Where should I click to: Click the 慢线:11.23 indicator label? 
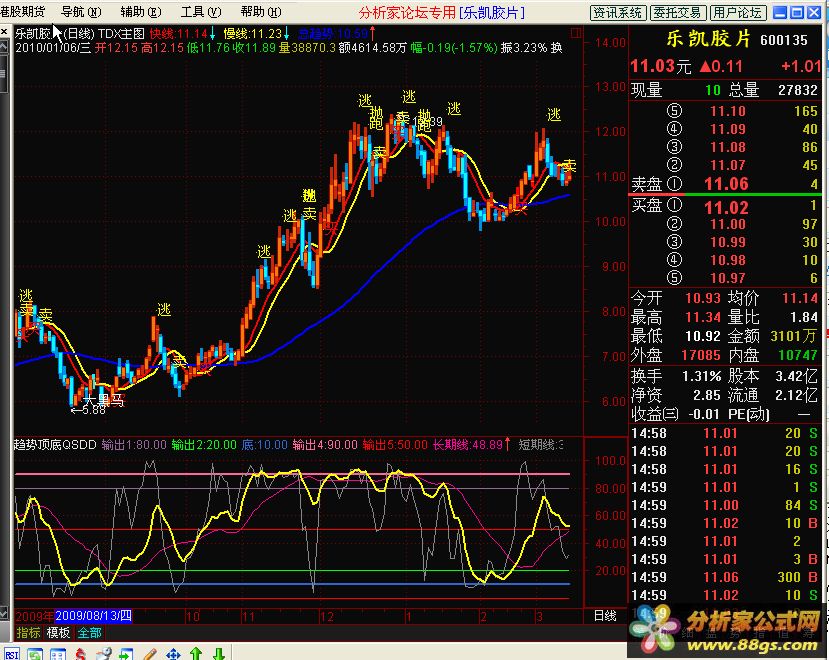252,34
